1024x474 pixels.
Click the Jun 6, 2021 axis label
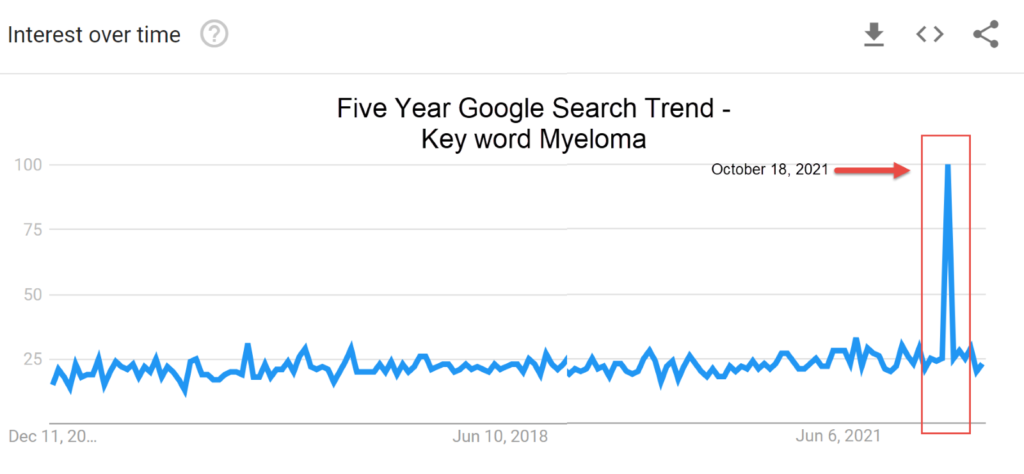838,437
